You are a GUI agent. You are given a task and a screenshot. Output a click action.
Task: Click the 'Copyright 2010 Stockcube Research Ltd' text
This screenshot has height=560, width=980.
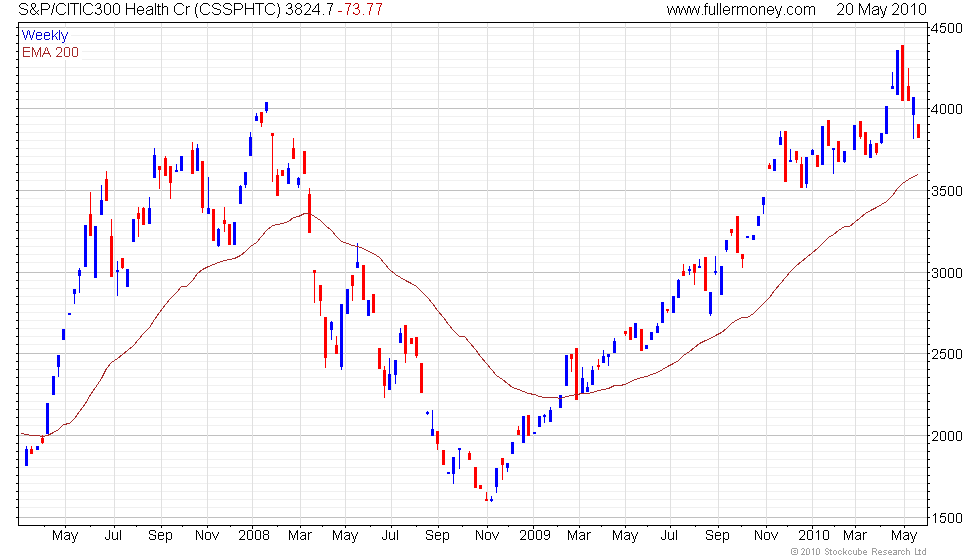click(x=858, y=552)
